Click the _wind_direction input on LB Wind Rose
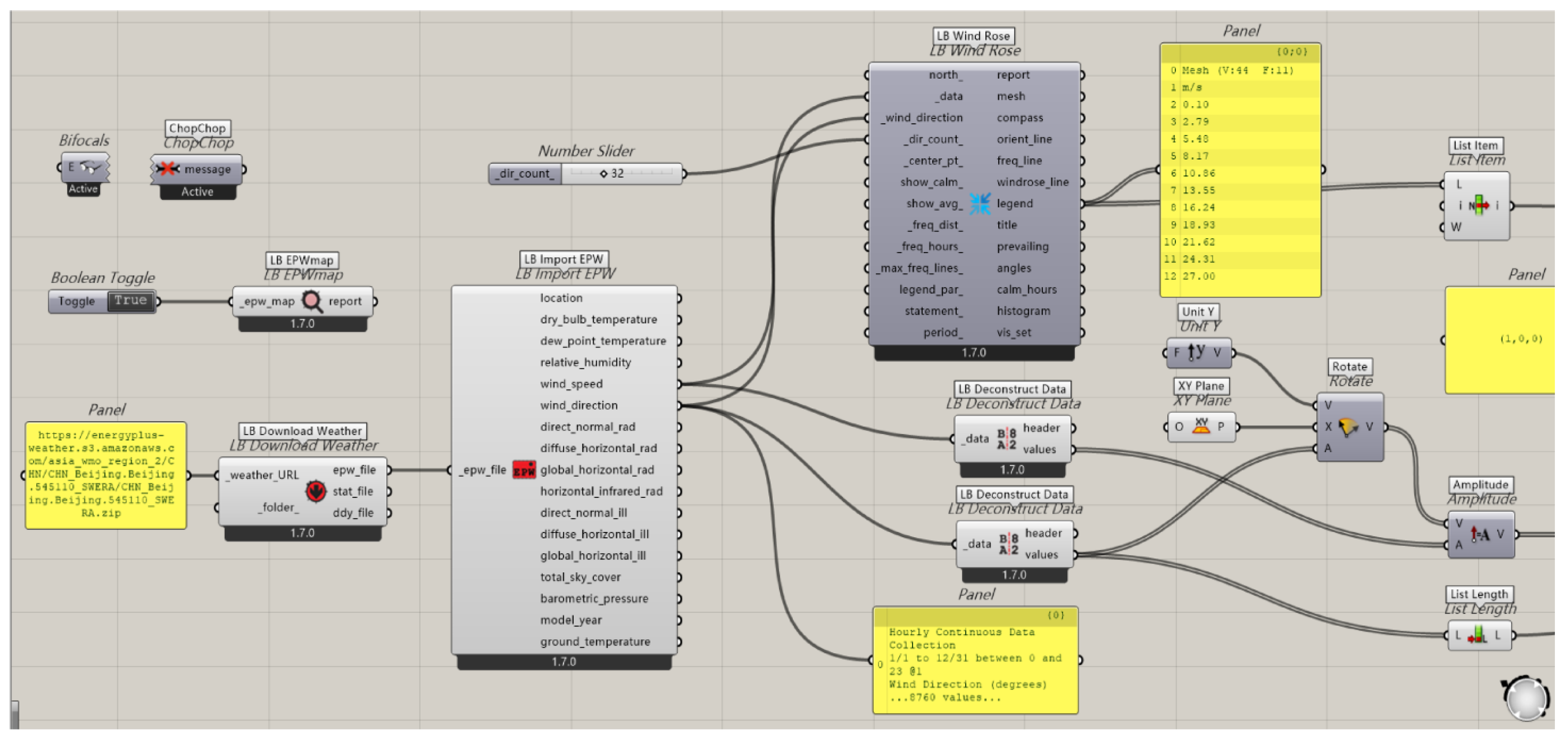 click(922, 117)
